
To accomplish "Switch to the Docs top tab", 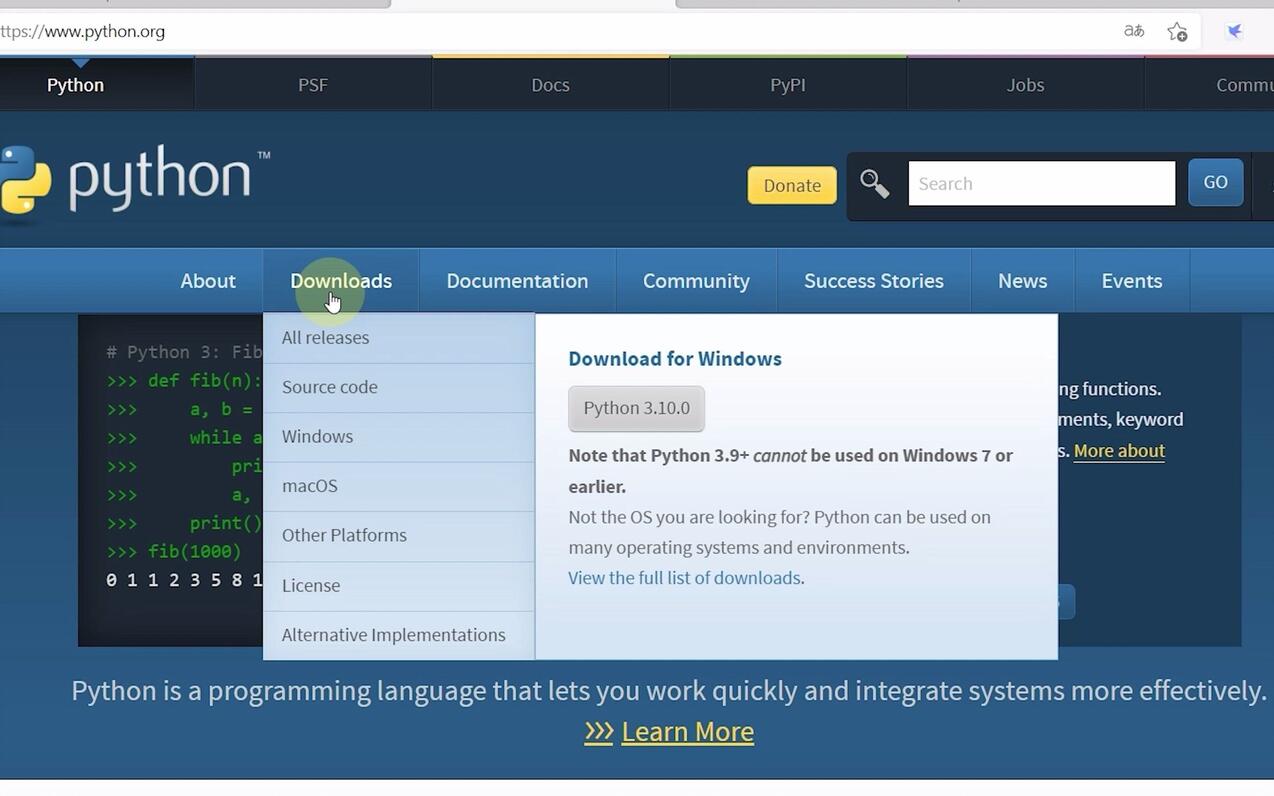I will click(550, 85).
